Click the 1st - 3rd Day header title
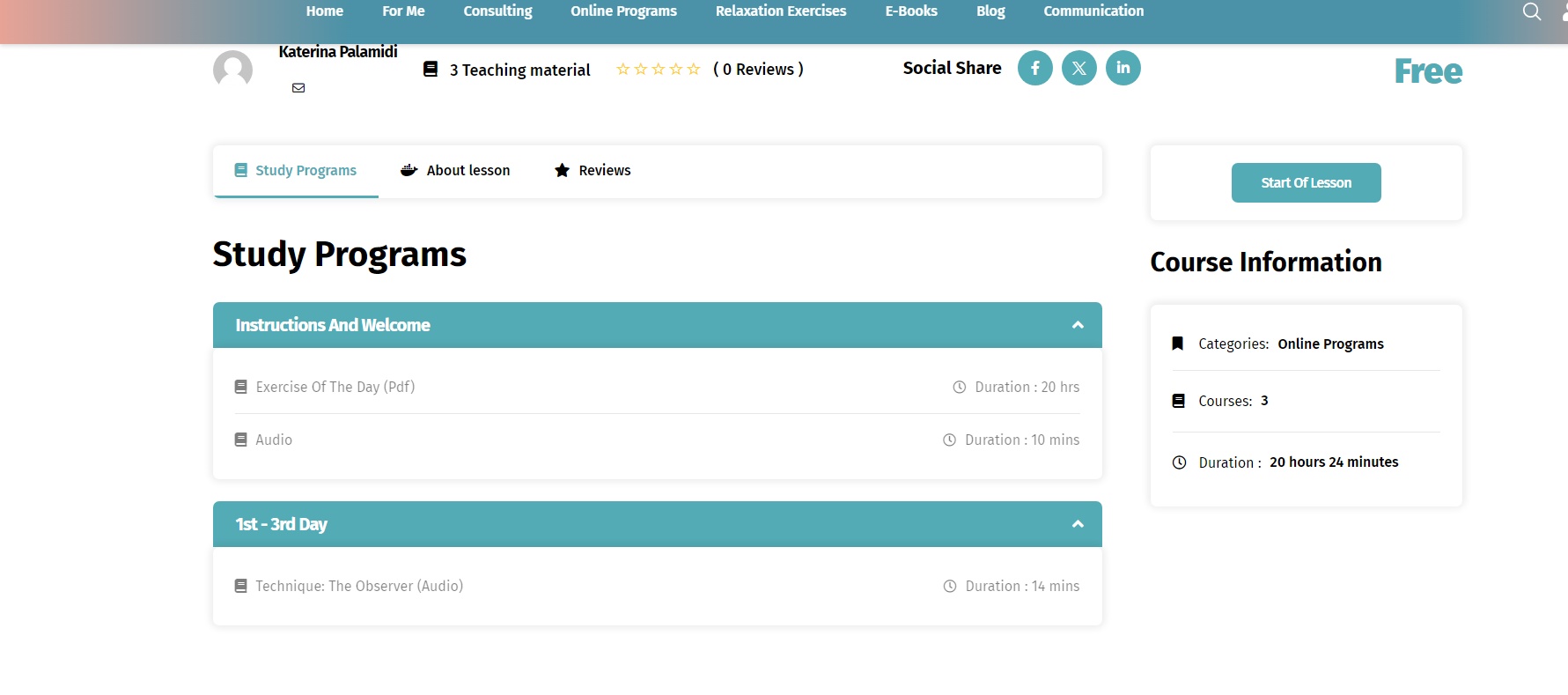This screenshot has width=1568, height=695. (281, 524)
